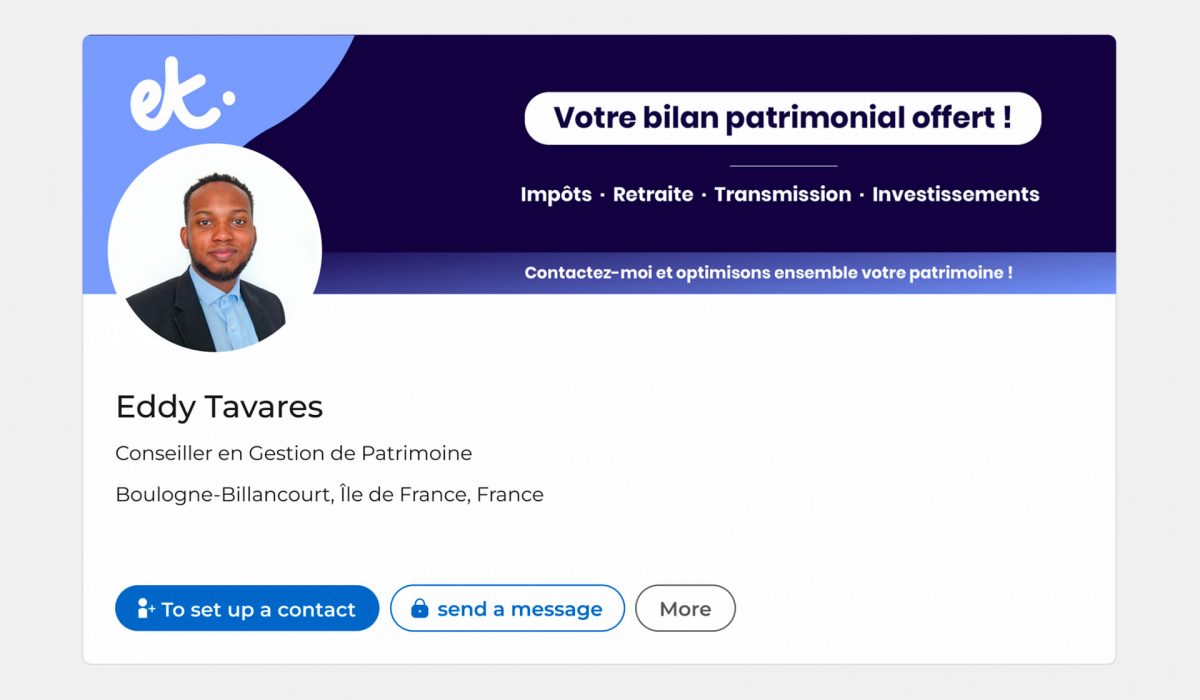Click the lock icon beside "send a message"
Image resolution: width=1200 pixels, height=700 pixels.
click(x=420, y=608)
